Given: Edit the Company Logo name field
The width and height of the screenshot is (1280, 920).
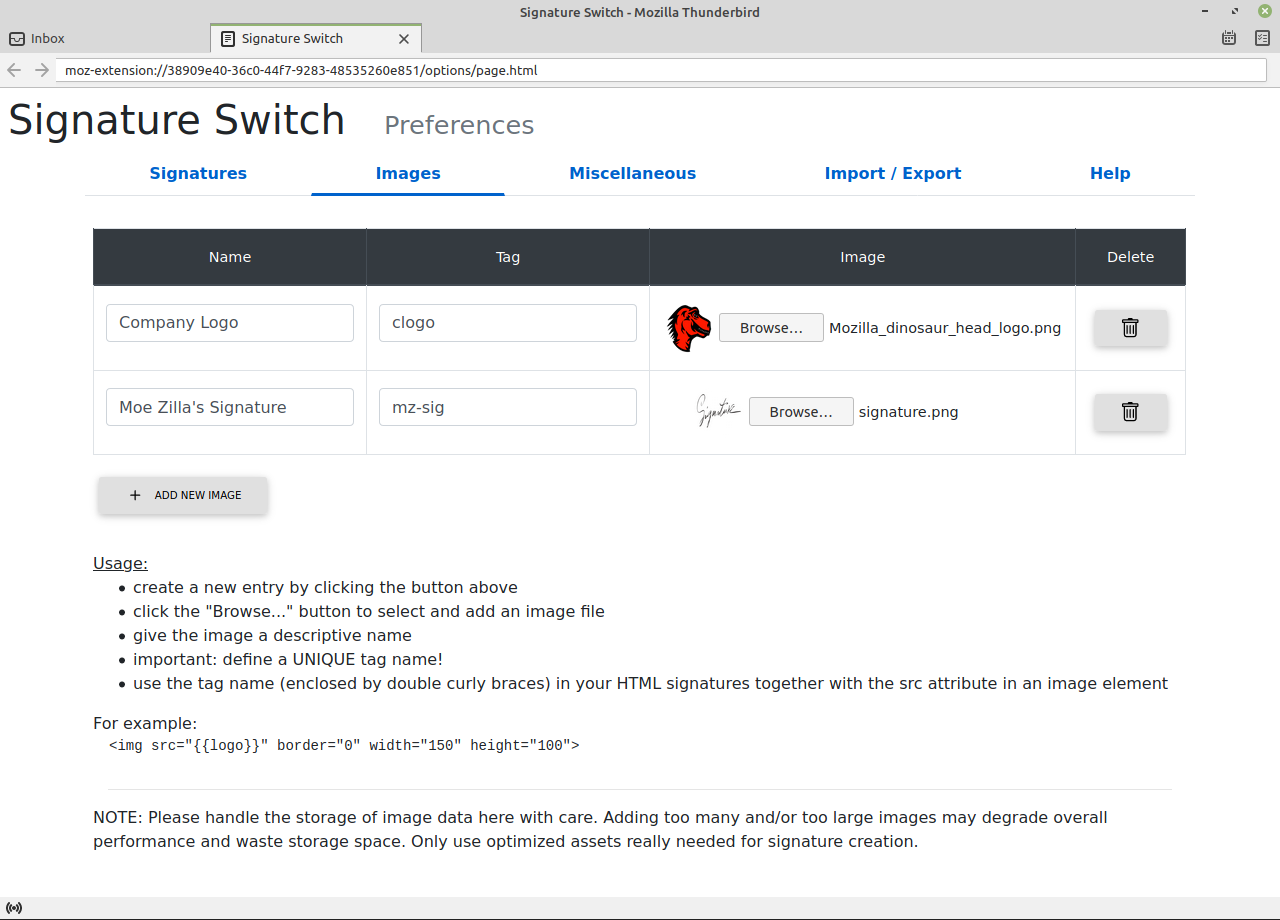Looking at the screenshot, I should [230, 323].
